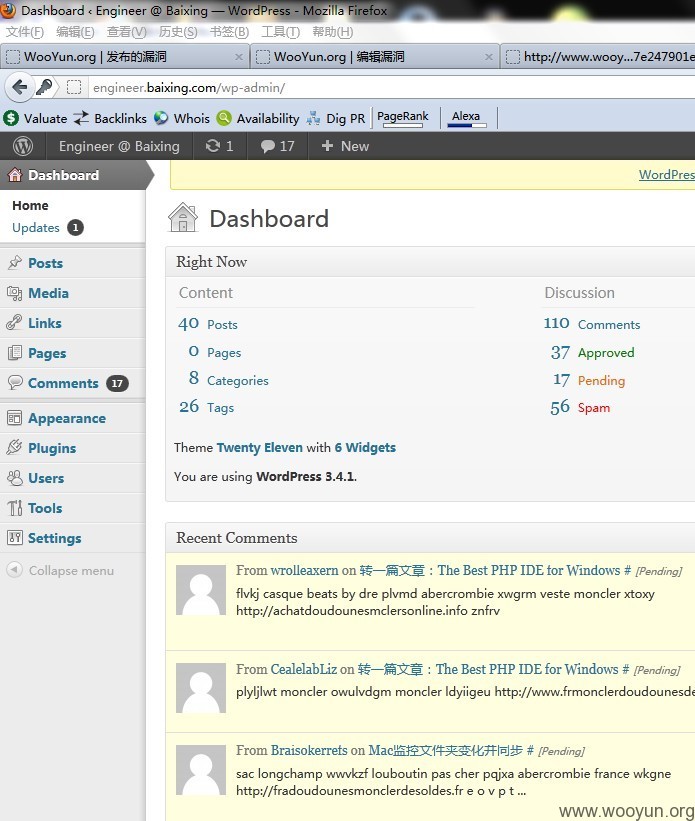Image resolution: width=695 pixels, height=821 pixels.
Task: Click the updates refresh icon in admin bar
Action: pos(213,146)
